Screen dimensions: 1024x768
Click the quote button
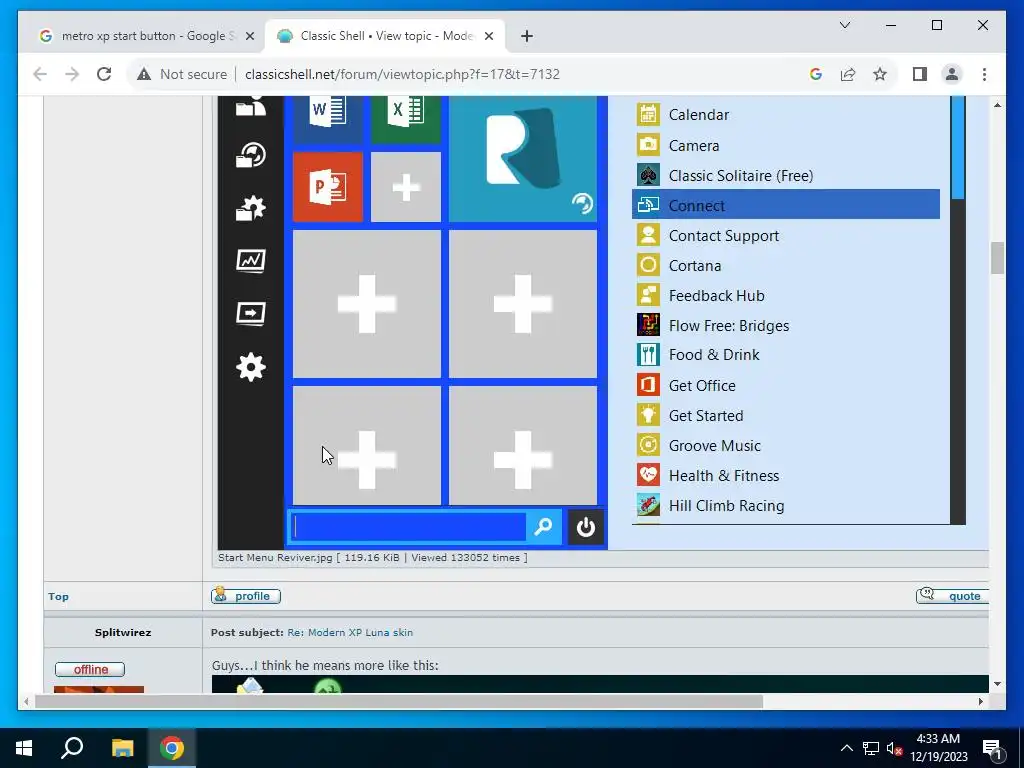pyautogui.click(x=953, y=596)
